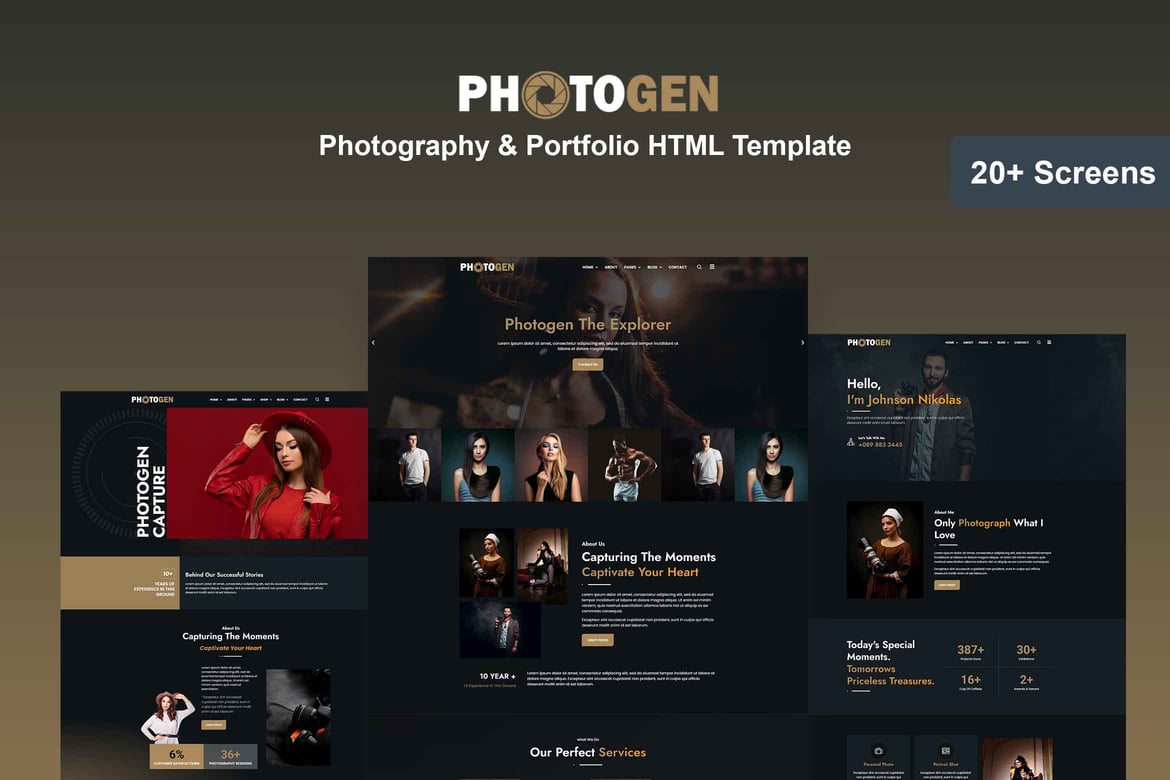Open the woman in red hat hero image
This screenshot has width=1170, height=780.
(267, 473)
